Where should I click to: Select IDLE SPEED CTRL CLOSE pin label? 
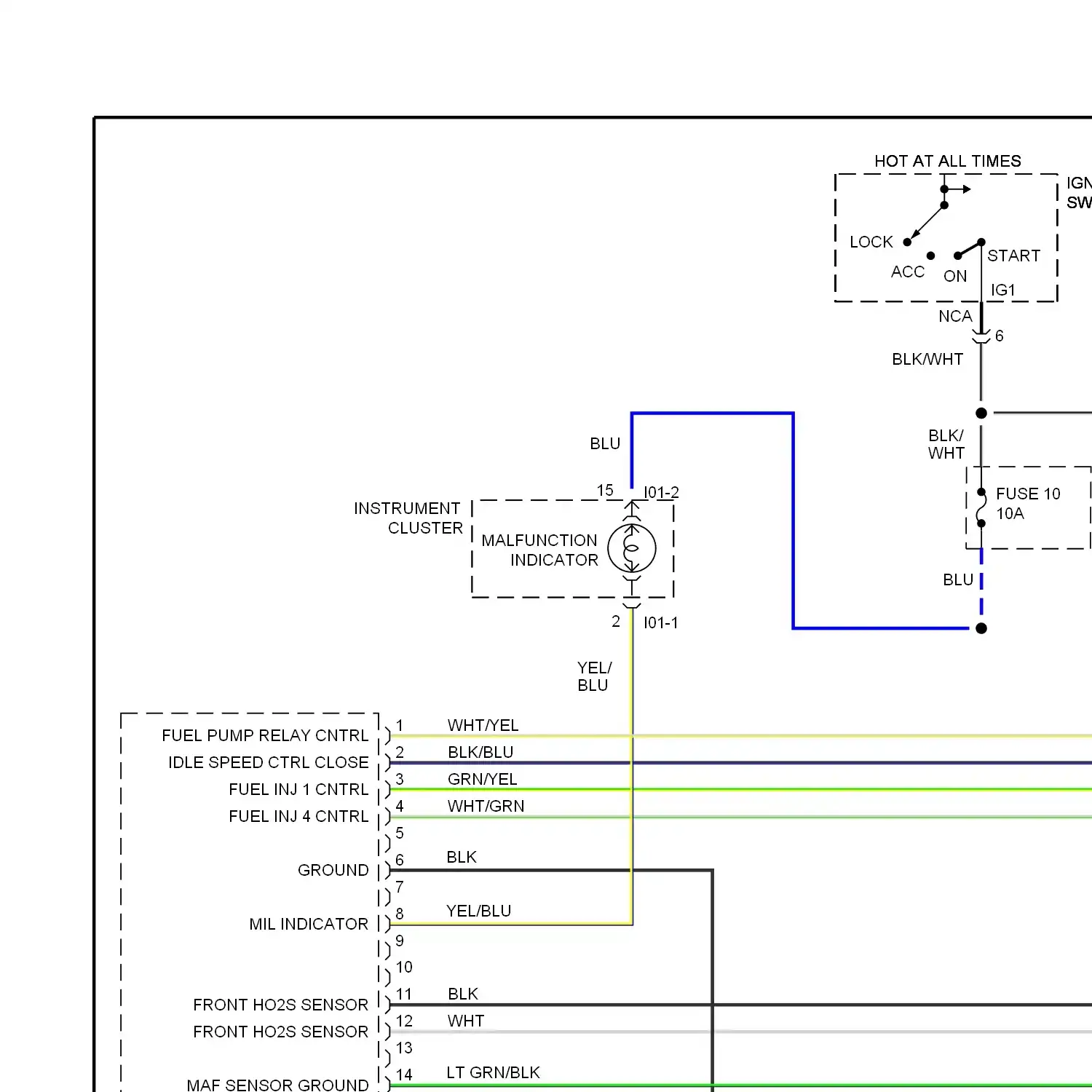269,762
